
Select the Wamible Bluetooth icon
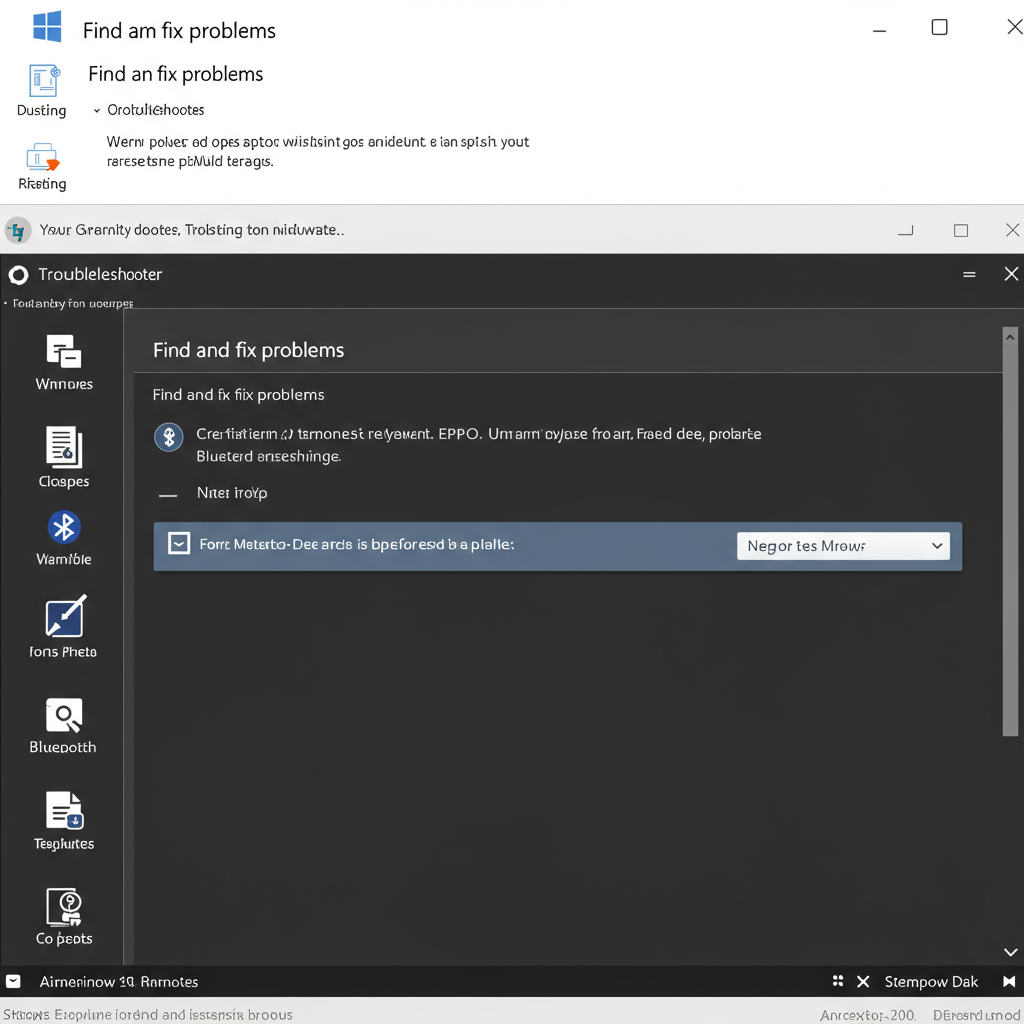coord(64,527)
